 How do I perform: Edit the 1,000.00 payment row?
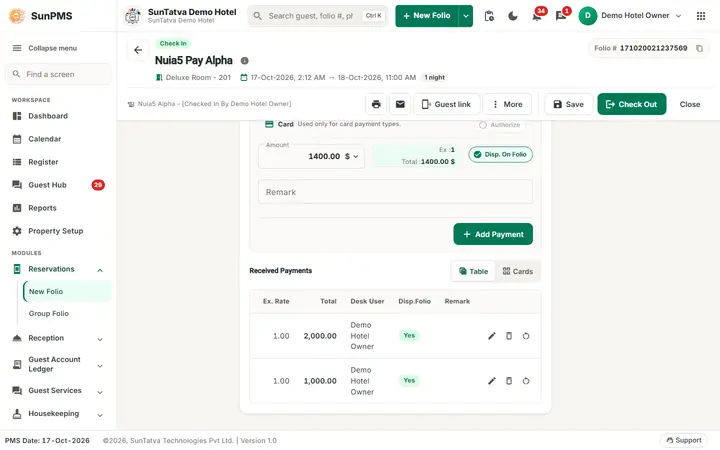pyautogui.click(x=492, y=381)
